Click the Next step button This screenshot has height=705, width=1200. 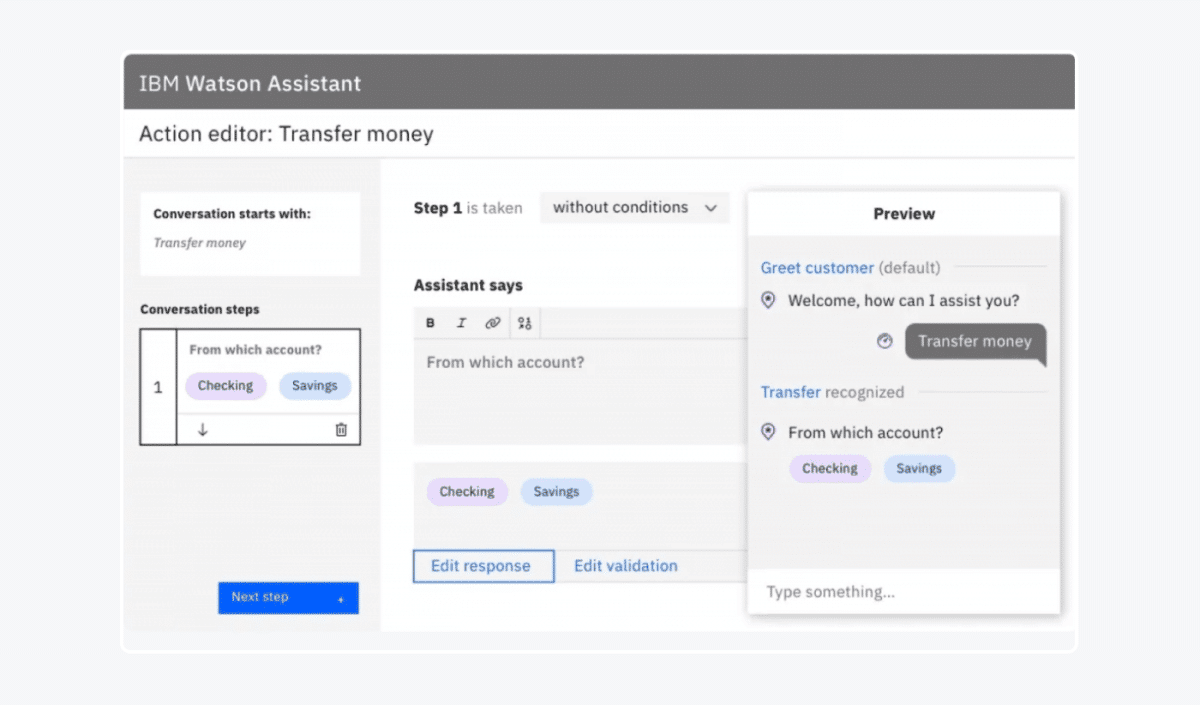pyautogui.click(x=288, y=597)
